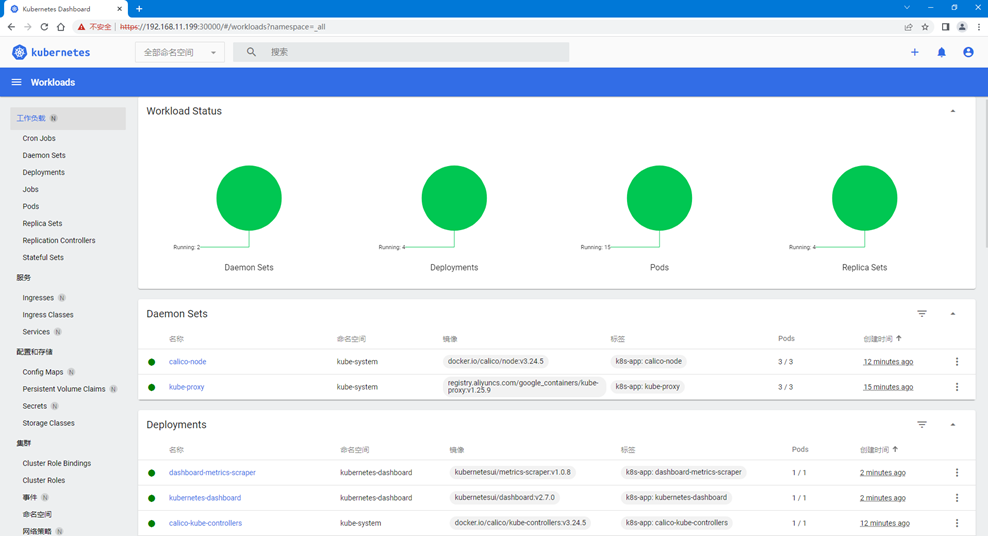Sort Deployments by creation time arrow
Viewport: 988px width, 536px height.
895,449
